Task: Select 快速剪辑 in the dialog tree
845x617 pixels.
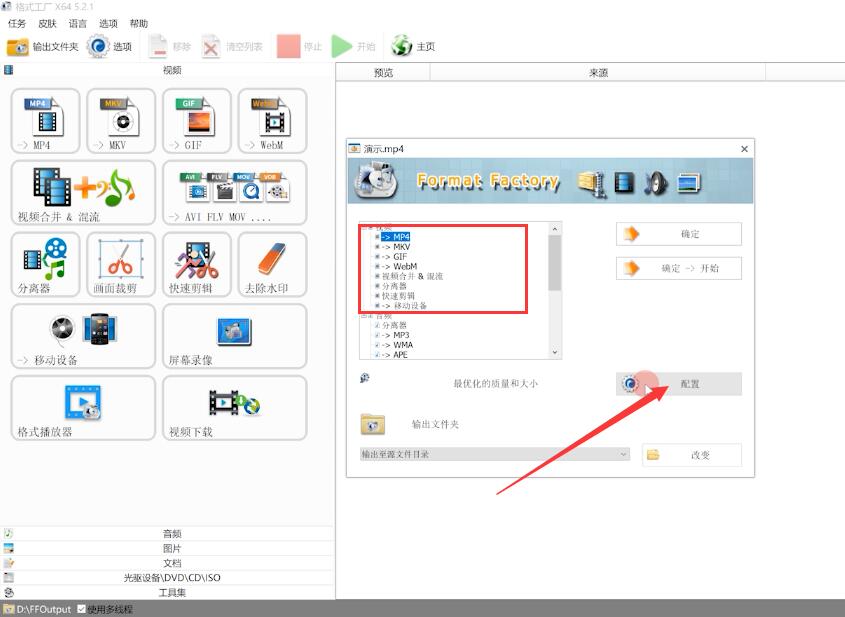Action: [398, 296]
